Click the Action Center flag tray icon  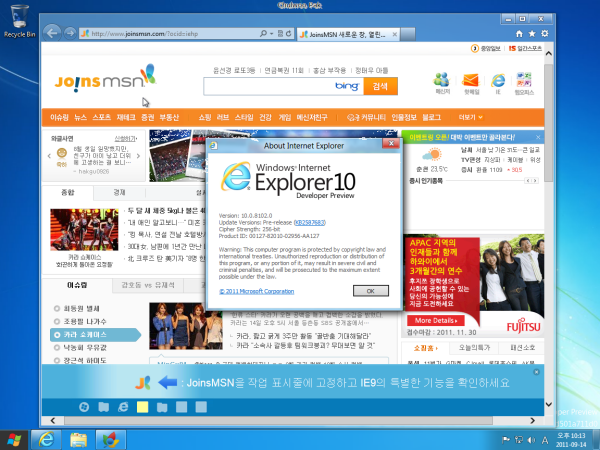coord(505,440)
